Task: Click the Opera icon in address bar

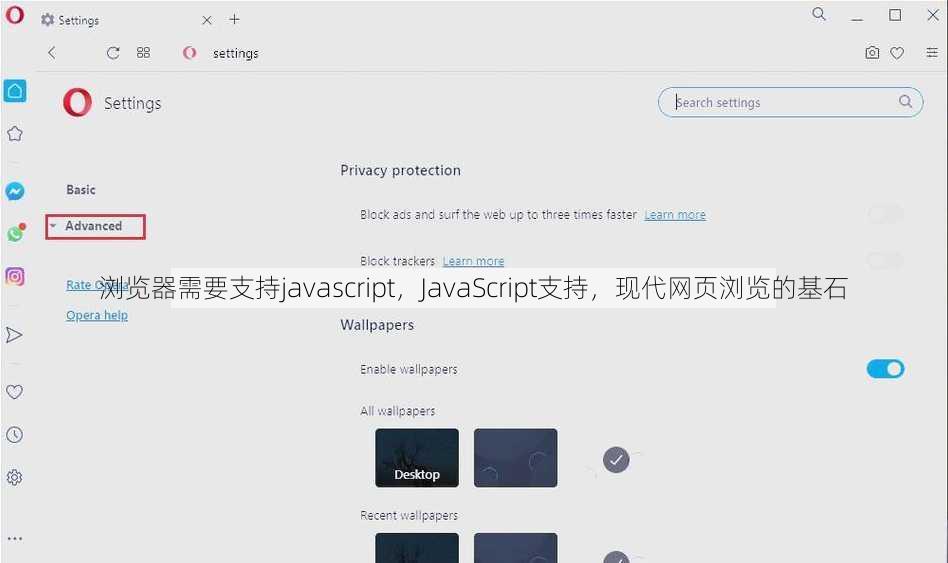Action: point(189,53)
